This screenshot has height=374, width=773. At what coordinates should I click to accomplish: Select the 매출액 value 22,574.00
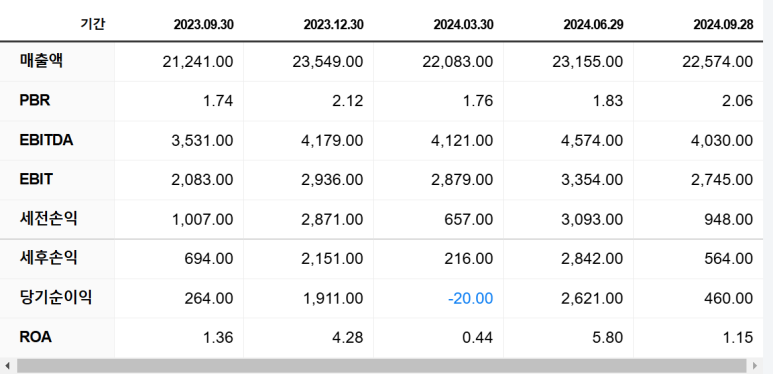[718, 62]
